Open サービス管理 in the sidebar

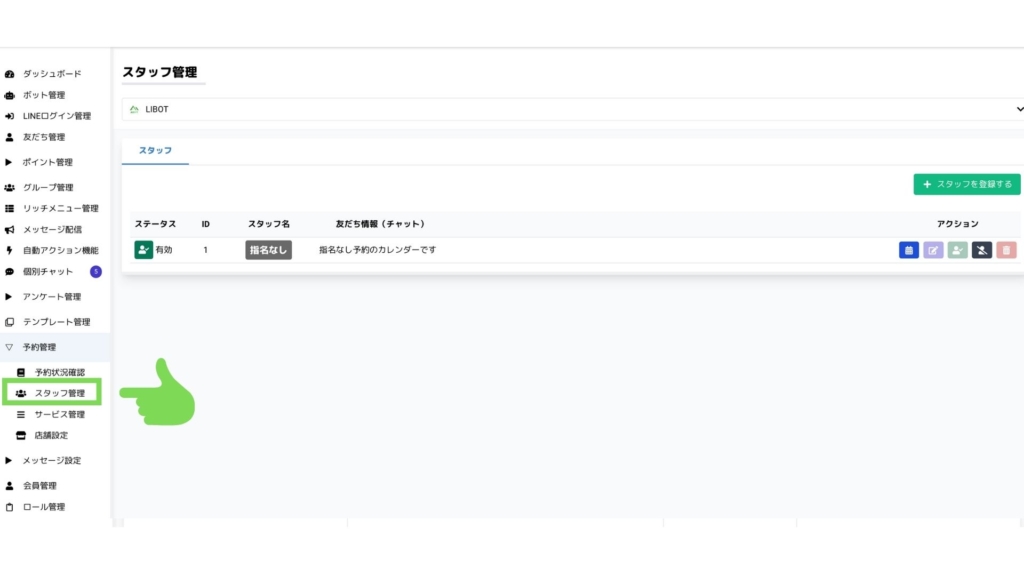tap(59, 414)
